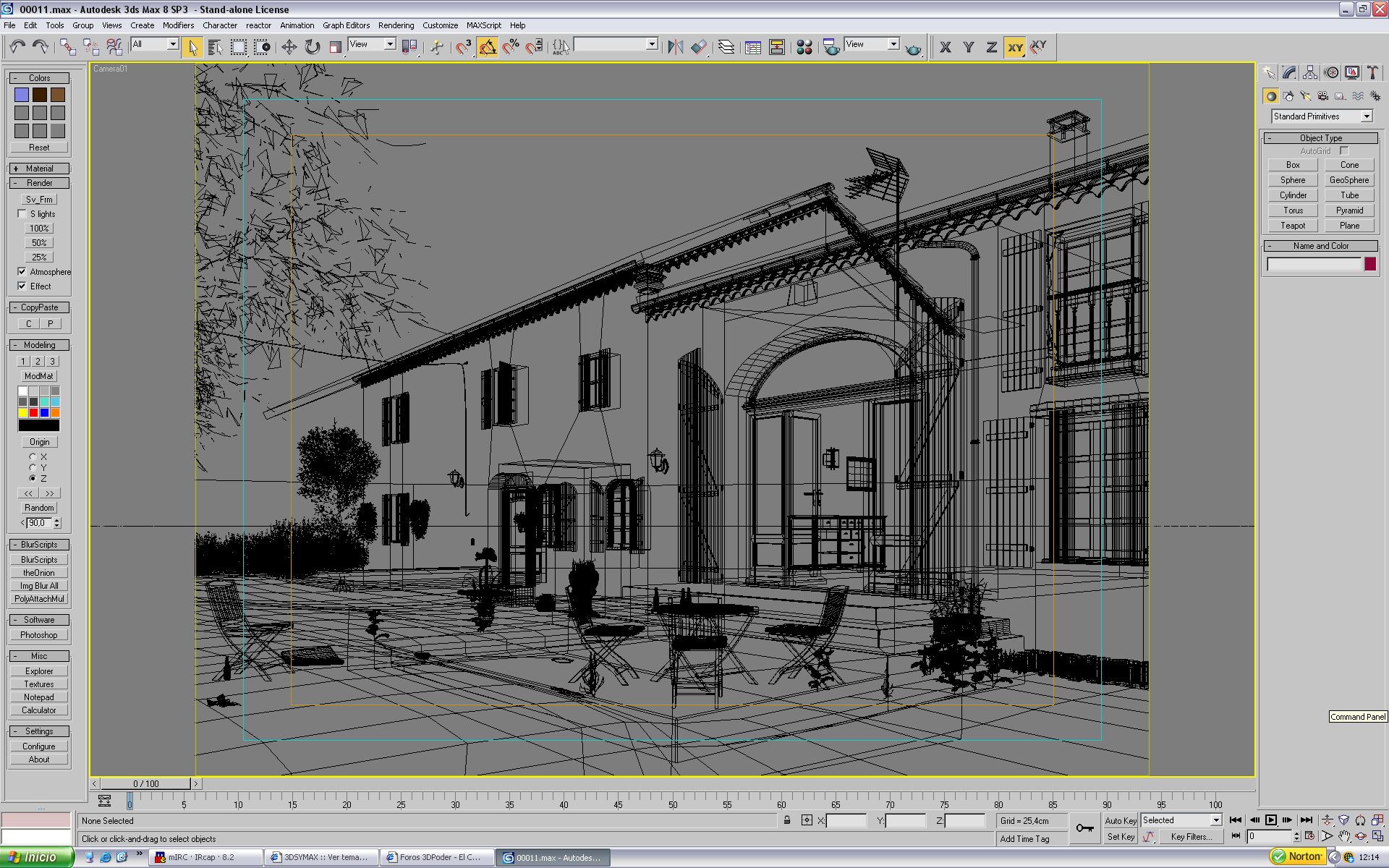Viewport: 1389px width, 868px height.
Task: Select the Move tool in toolbar
Action: pyautogui.click(x=289, y=47)
